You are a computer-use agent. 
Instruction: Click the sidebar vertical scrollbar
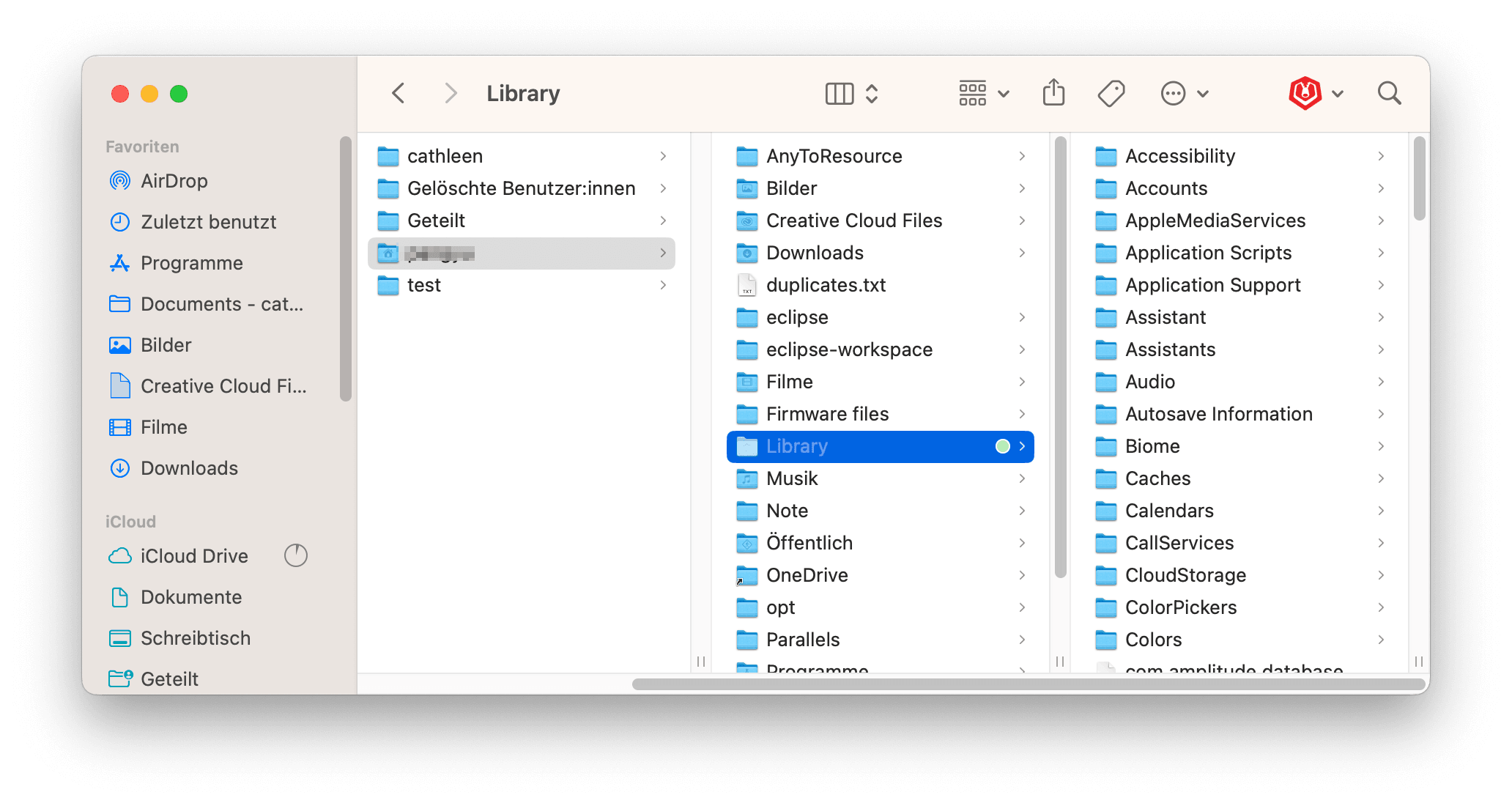click(x=346, y=269)
